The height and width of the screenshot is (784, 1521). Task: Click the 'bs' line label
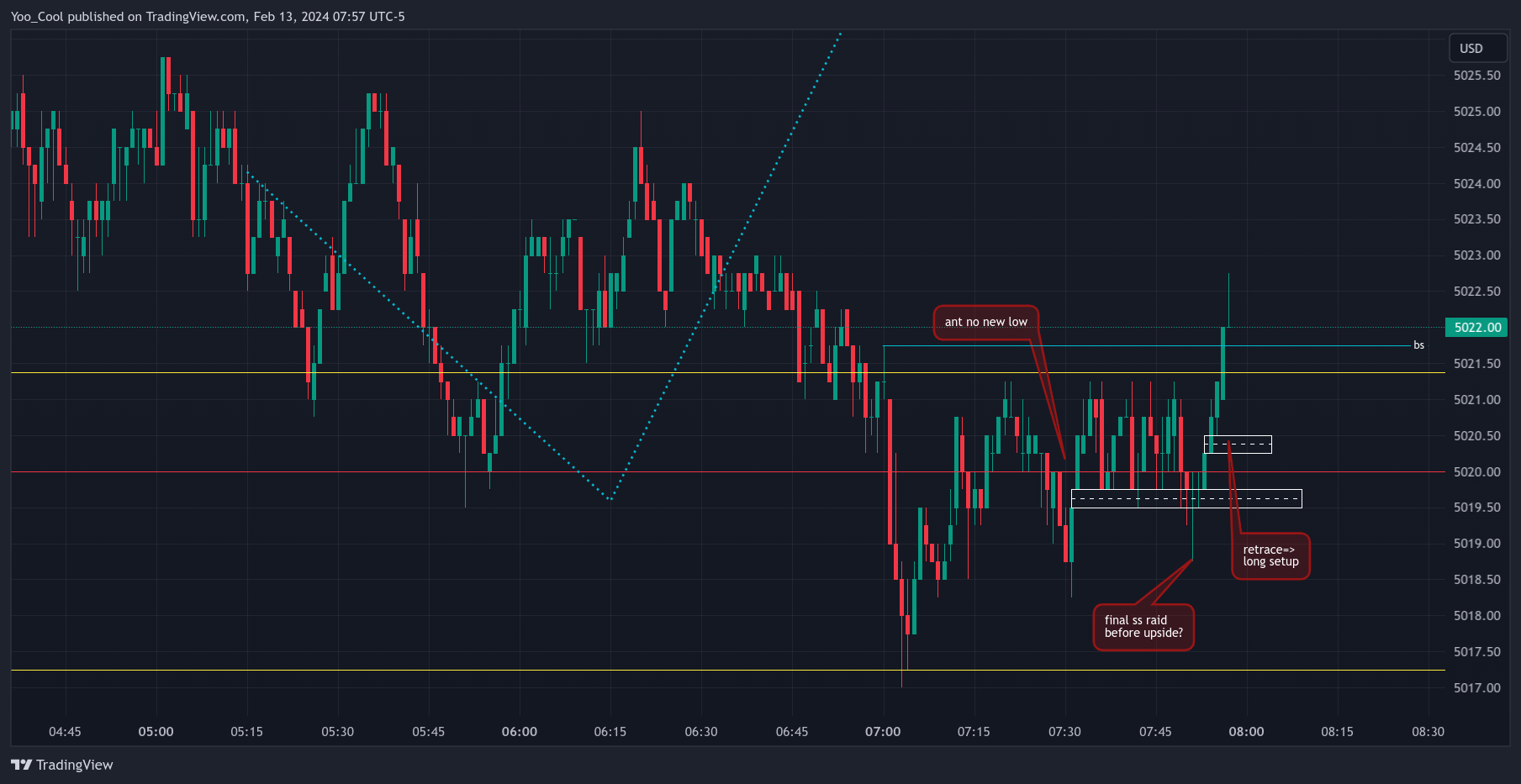[x=1419, y=345]
